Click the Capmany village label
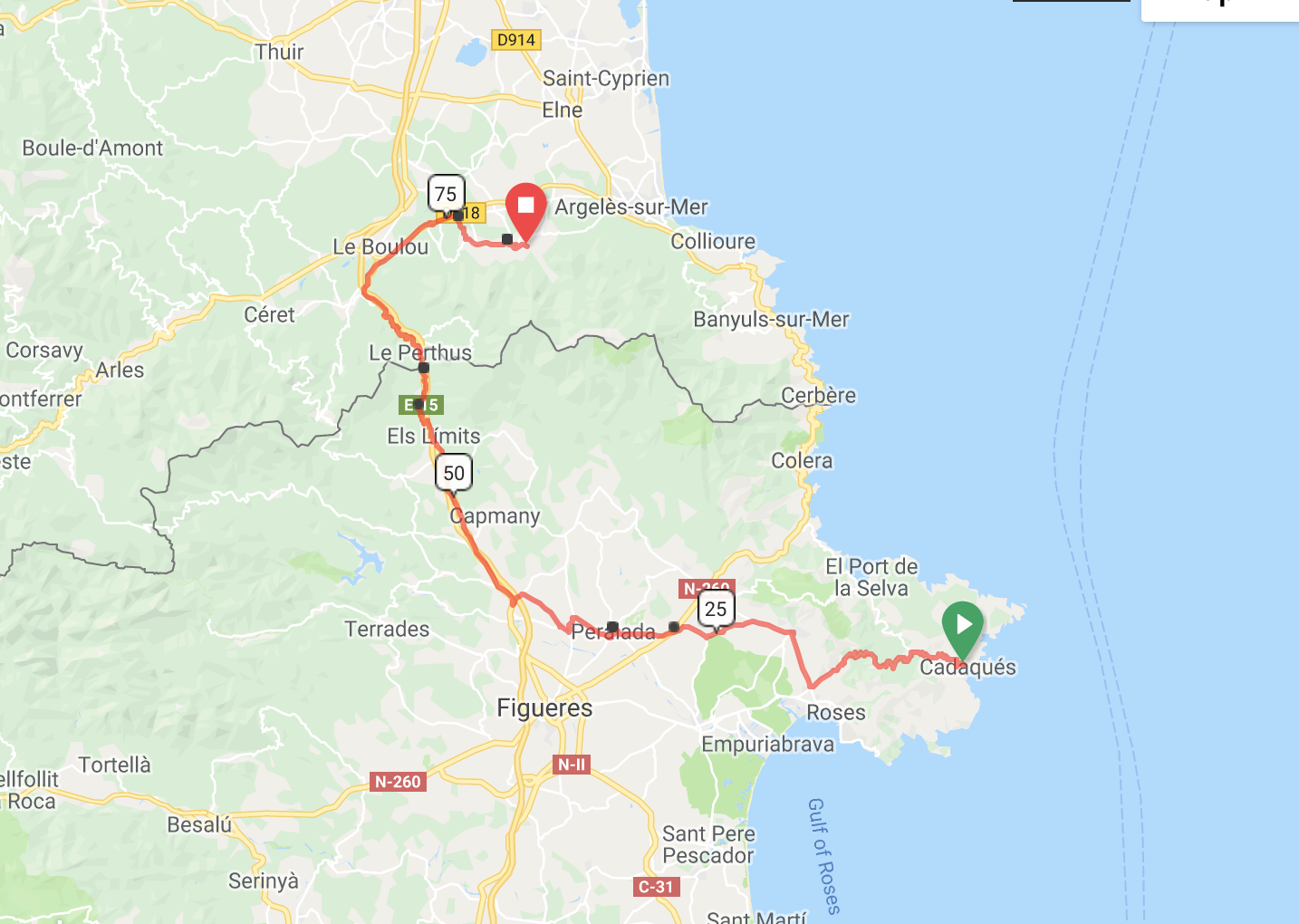Image resolution: width=1299 pixels, height=924 pixels. [495, 516]
